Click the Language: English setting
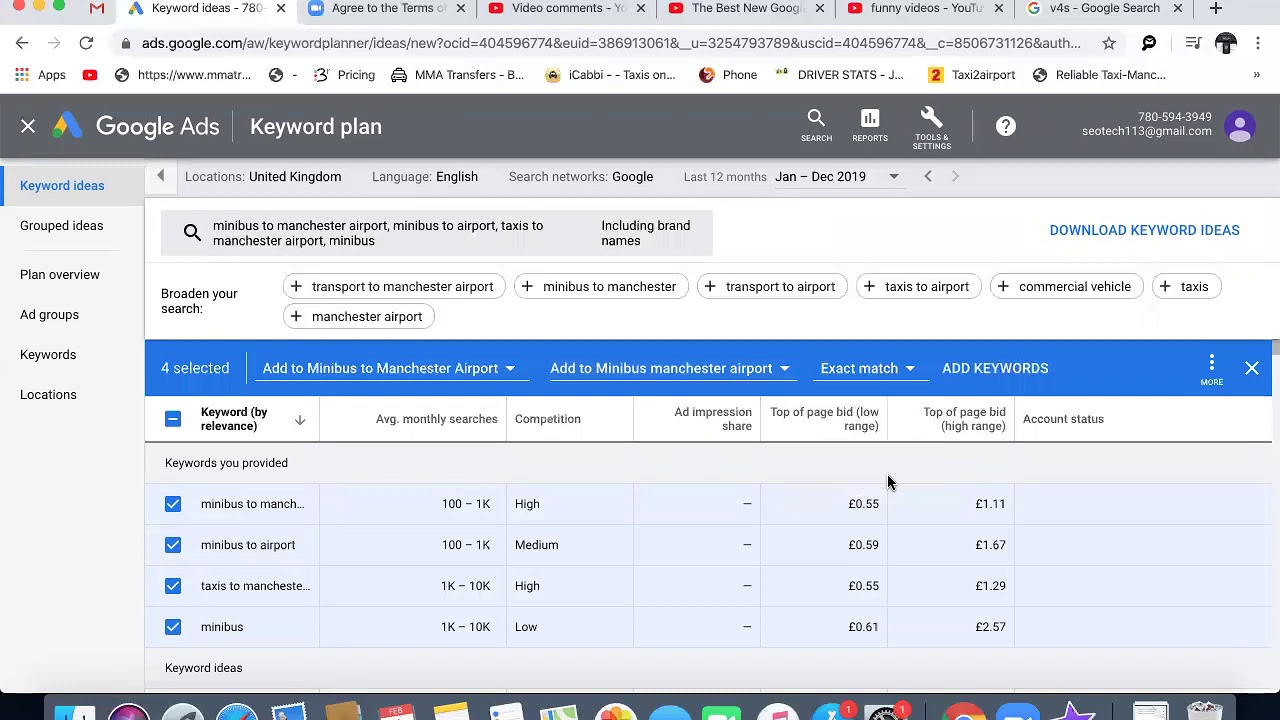Screen dimensions: 1280x720 [x=425, y=176]
